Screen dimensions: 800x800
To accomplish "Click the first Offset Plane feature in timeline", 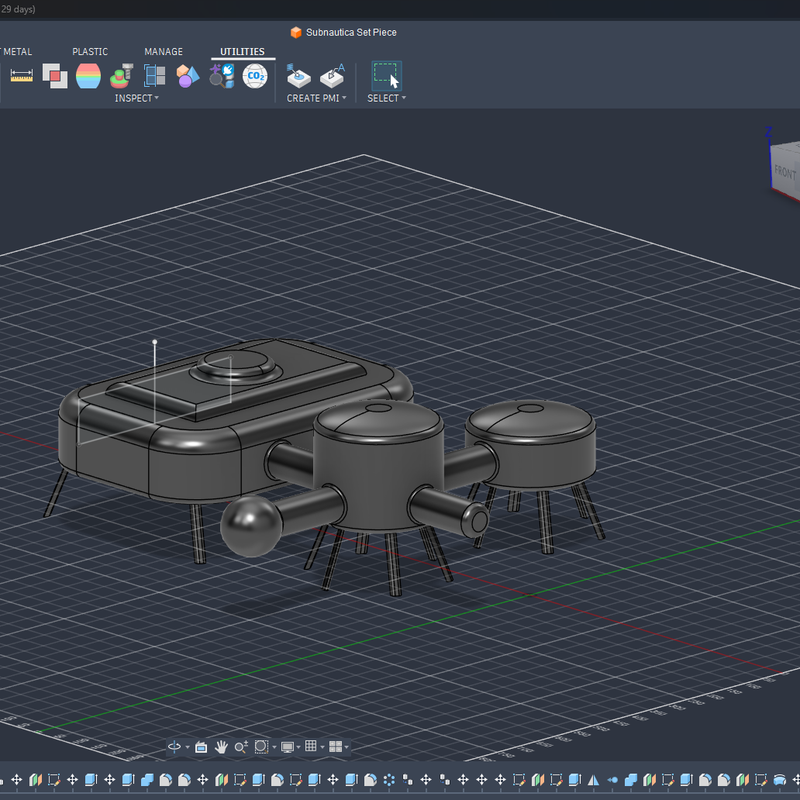I will pyautogui.click(x=35, y=780).
